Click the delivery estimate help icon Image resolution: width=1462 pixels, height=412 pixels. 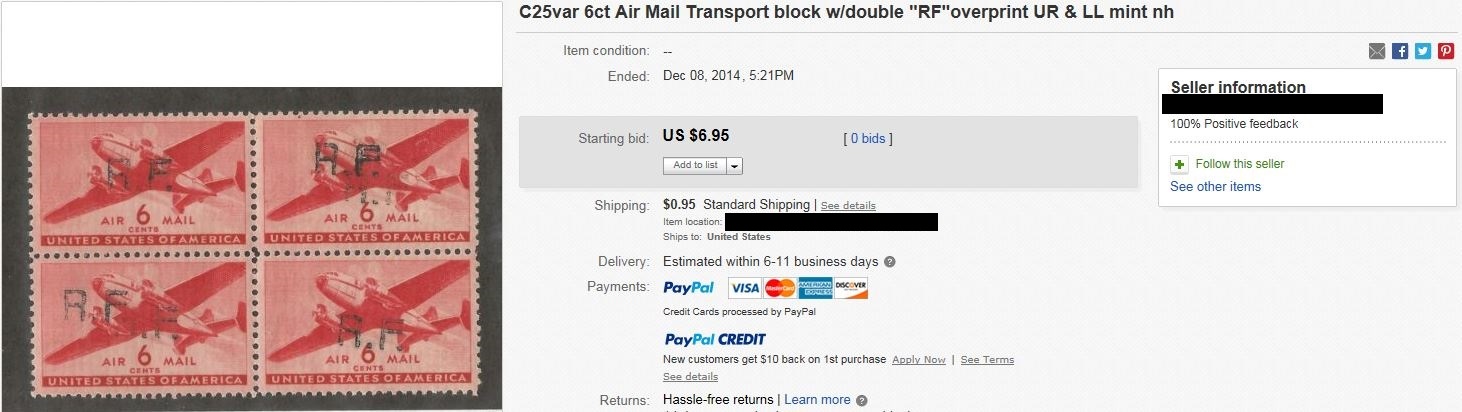click(x=890, y=262)
